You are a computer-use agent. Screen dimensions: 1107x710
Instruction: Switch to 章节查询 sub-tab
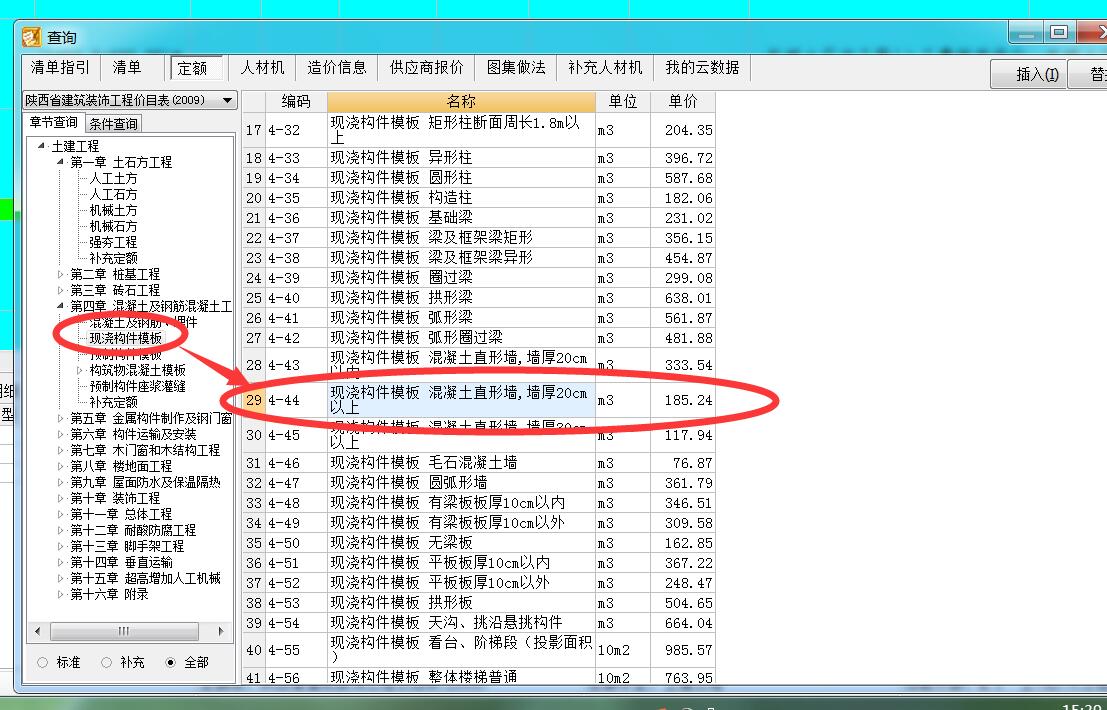click(x=54, y=122)
